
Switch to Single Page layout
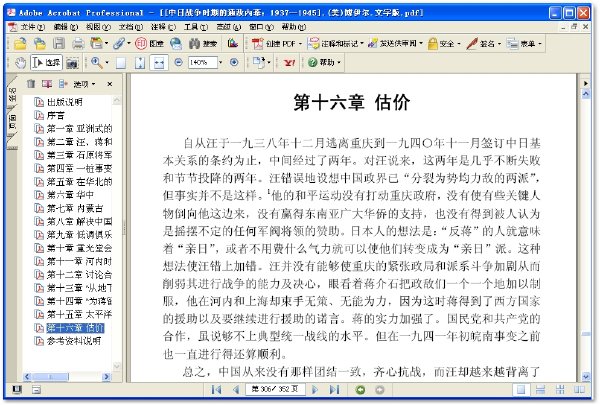point(521,390)
